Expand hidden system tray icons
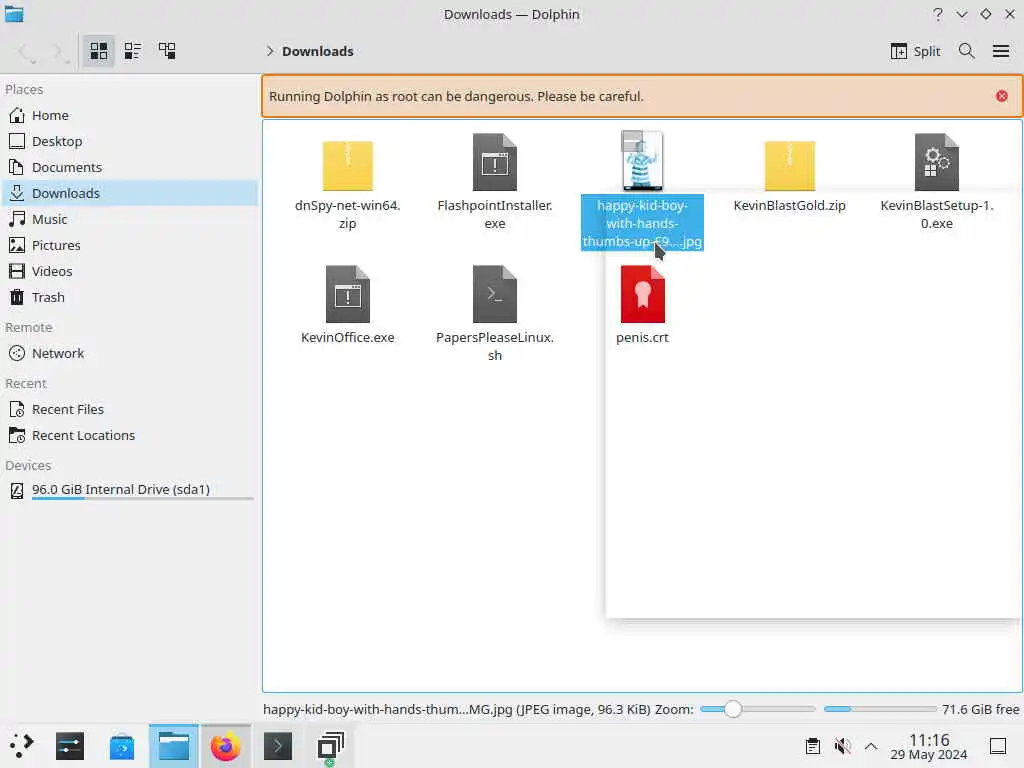The image size is (1024, 768). pos(871,746)
